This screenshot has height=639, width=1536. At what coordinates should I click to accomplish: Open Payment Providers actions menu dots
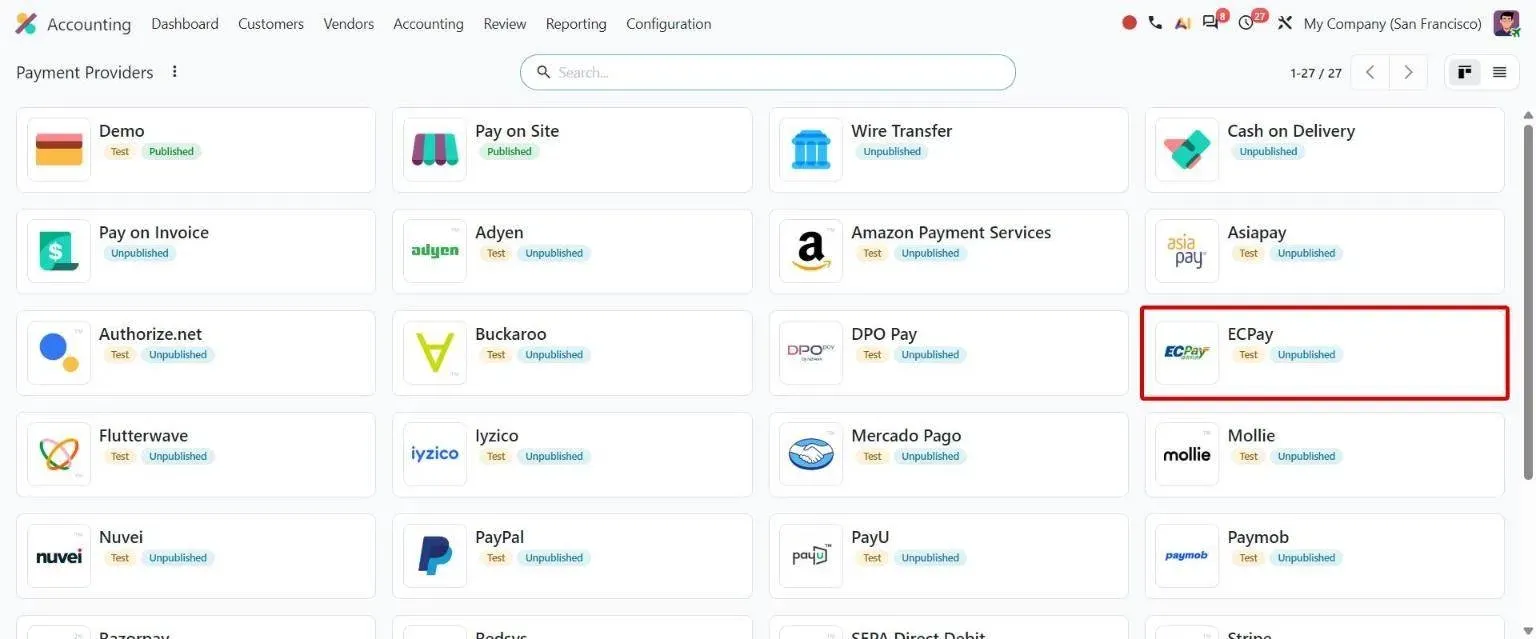(175, 72)
